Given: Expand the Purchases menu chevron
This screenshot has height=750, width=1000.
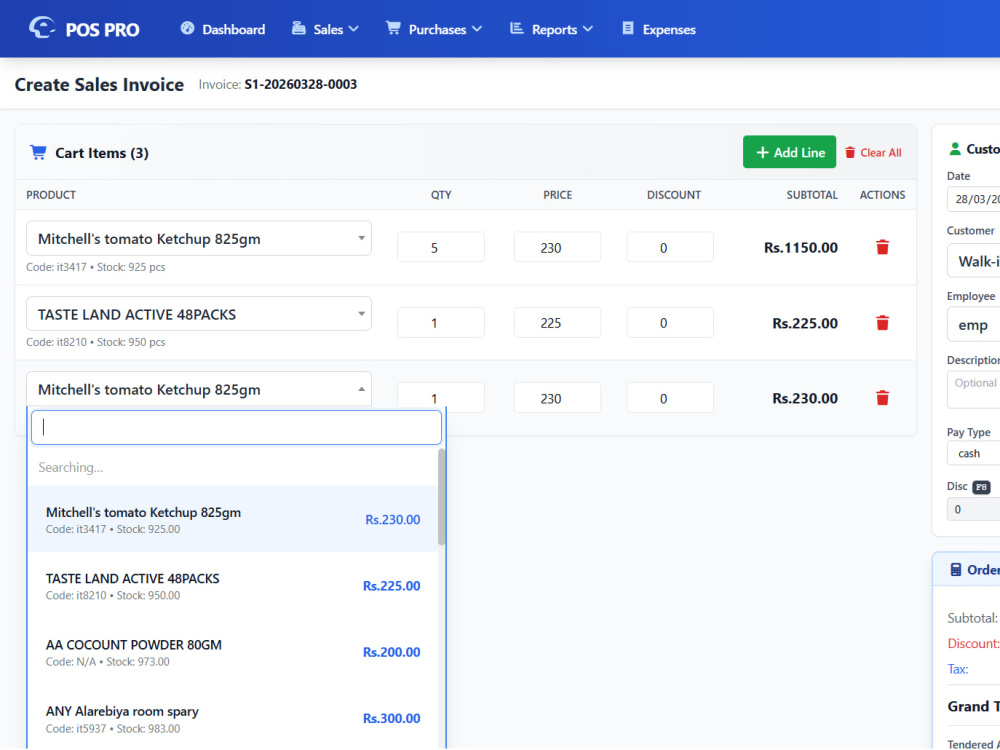Looking at the screenshot, I should (477, 29).
